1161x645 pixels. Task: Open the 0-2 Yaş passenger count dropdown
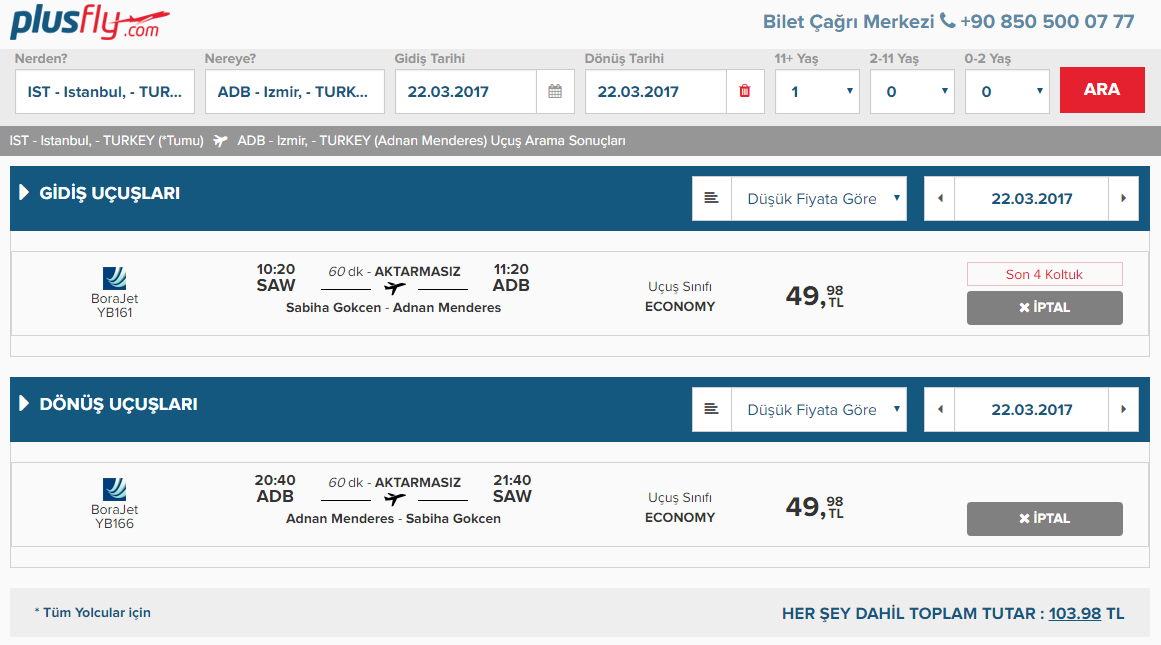tap(1007, 92)
